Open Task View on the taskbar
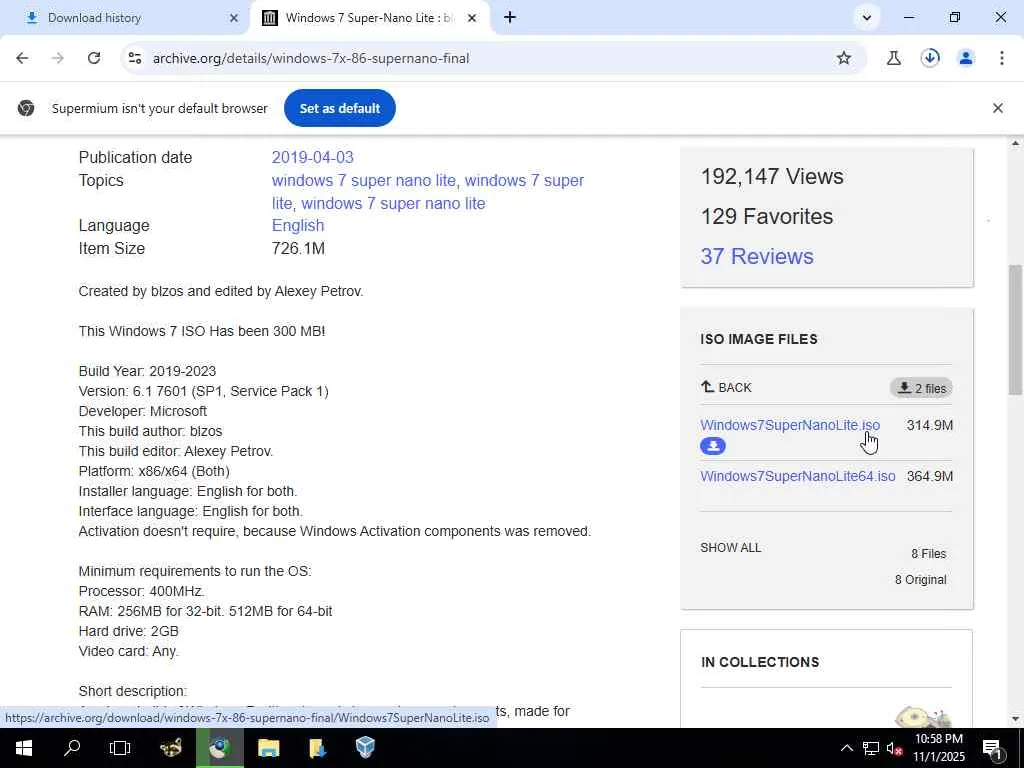1024x768 pixels. [x=120, y=748]
